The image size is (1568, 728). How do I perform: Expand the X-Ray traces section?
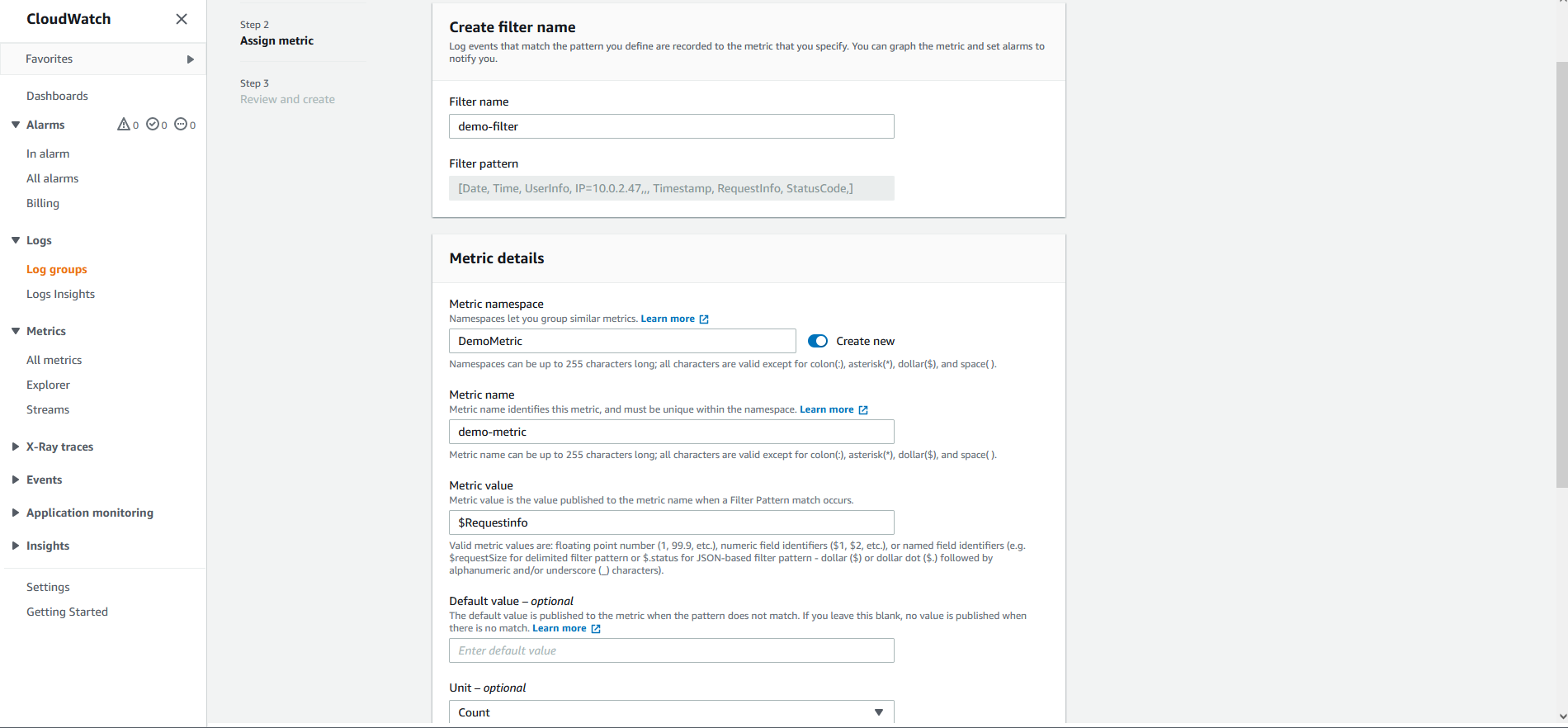coord(16,447)
